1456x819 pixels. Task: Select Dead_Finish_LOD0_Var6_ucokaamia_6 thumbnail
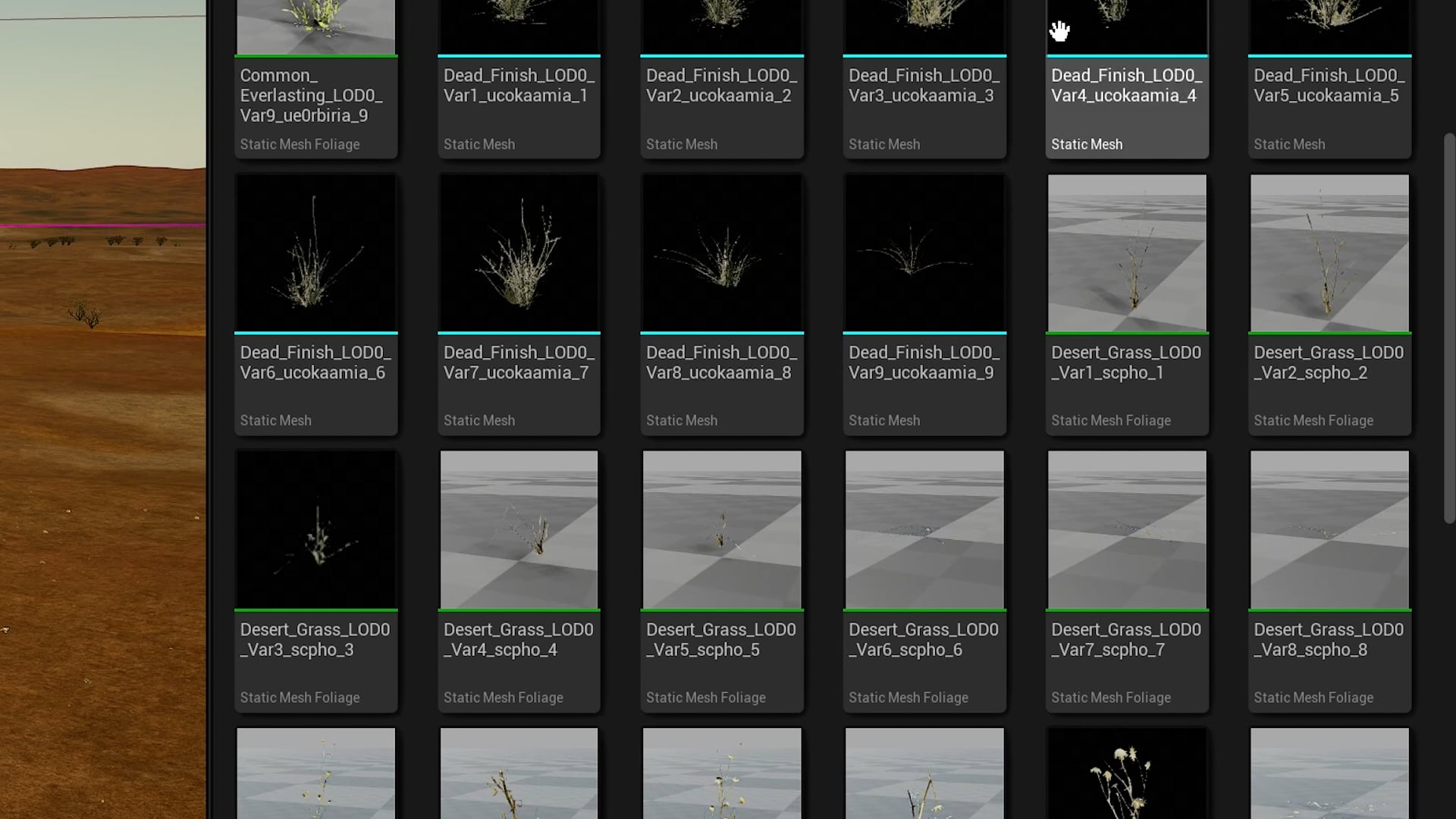click(x=315, y=253)
